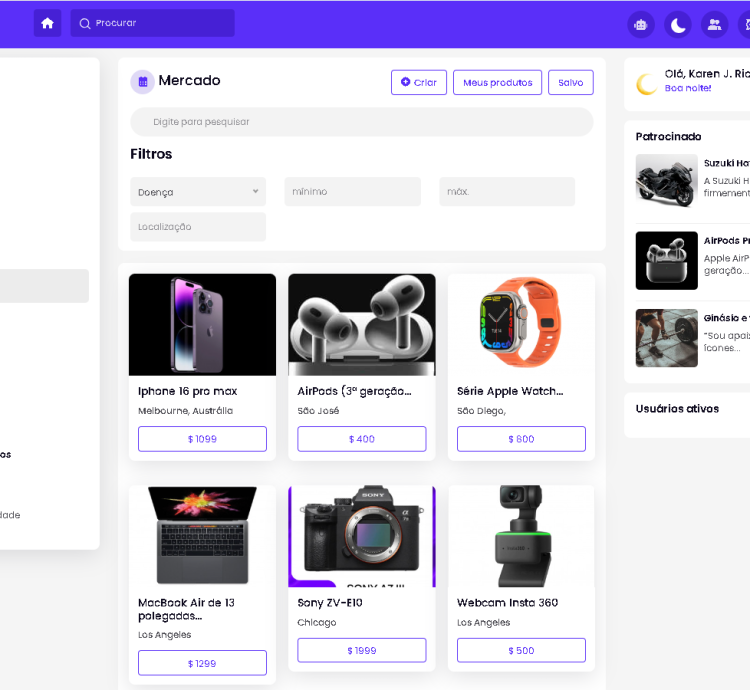Open the Iphone 16 pro max thumbnail
The width and height of the screenshot is (750, 690).
point(202,325)
